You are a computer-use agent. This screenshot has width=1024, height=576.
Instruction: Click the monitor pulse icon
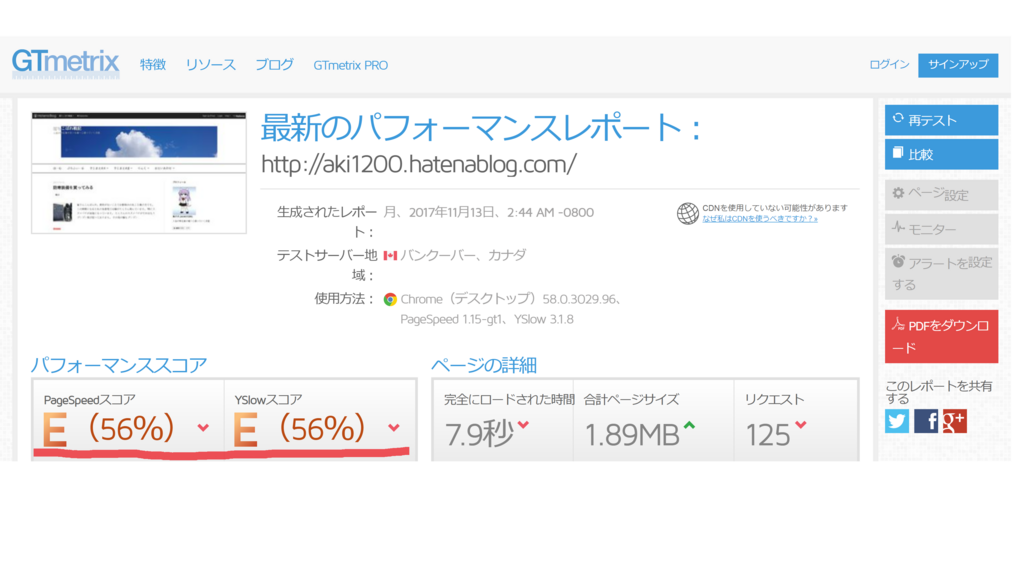899,227
